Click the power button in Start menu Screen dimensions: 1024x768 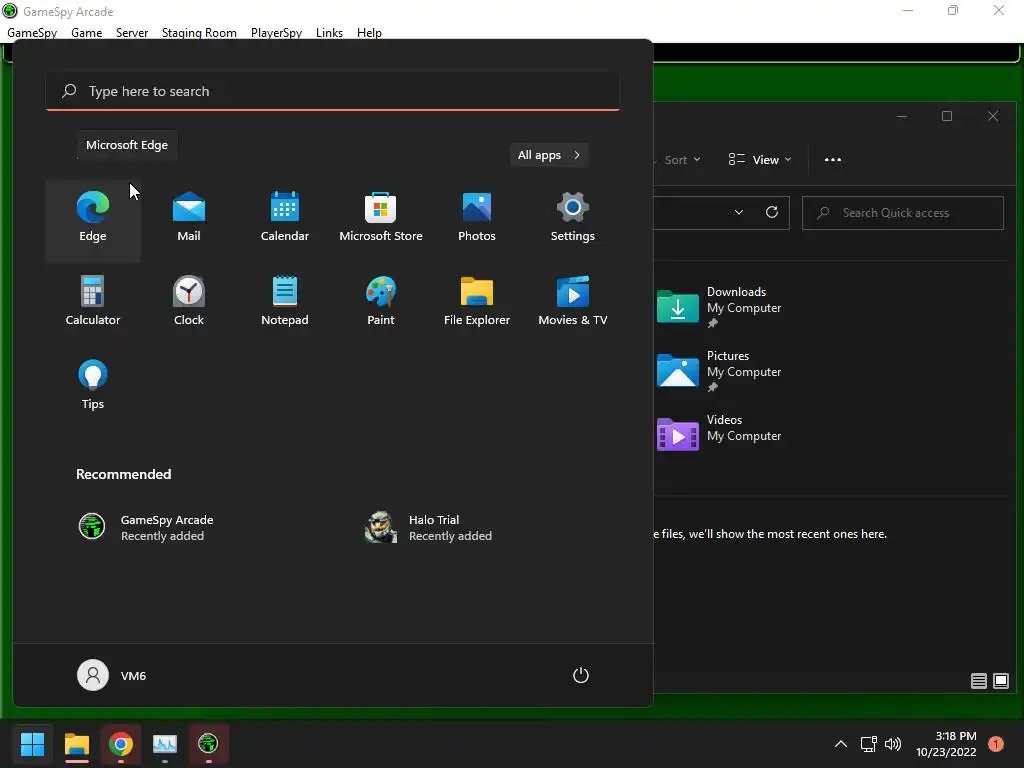(x=581, y=675)
